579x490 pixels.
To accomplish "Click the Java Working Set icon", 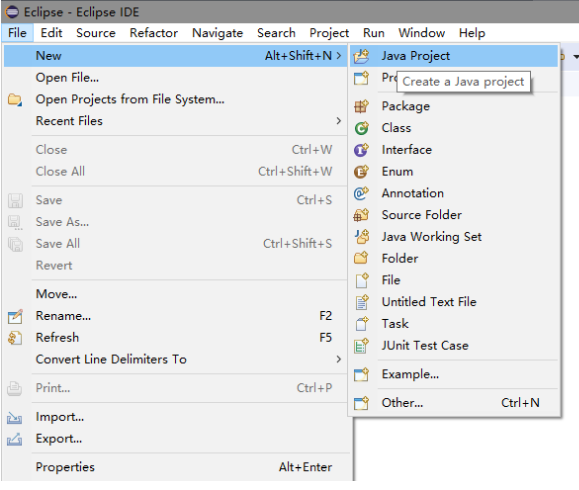I will (x=361, y=237).
